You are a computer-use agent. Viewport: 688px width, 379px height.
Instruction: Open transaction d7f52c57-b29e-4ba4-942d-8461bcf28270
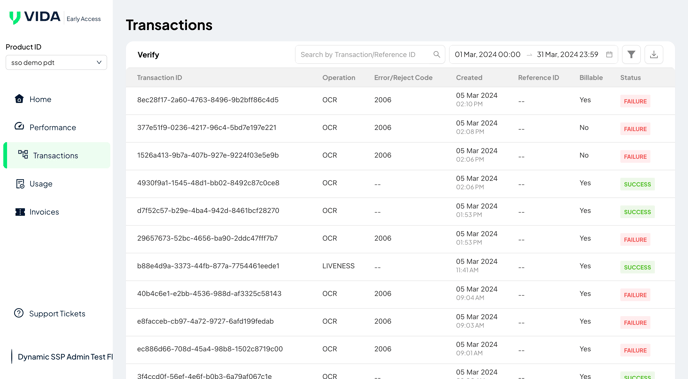[x=208, y=211]
